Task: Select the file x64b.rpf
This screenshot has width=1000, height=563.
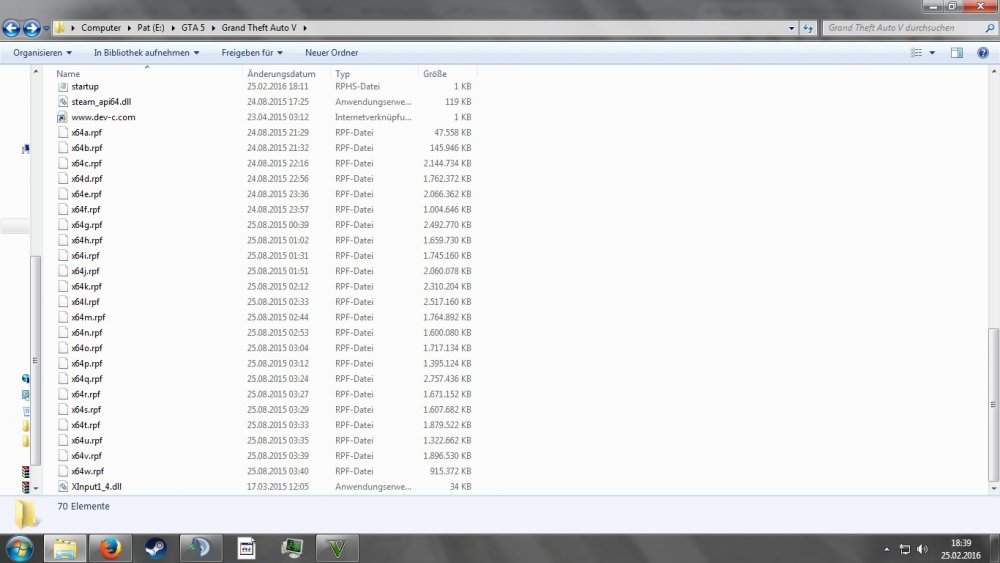Action: (x=87, y=148)
